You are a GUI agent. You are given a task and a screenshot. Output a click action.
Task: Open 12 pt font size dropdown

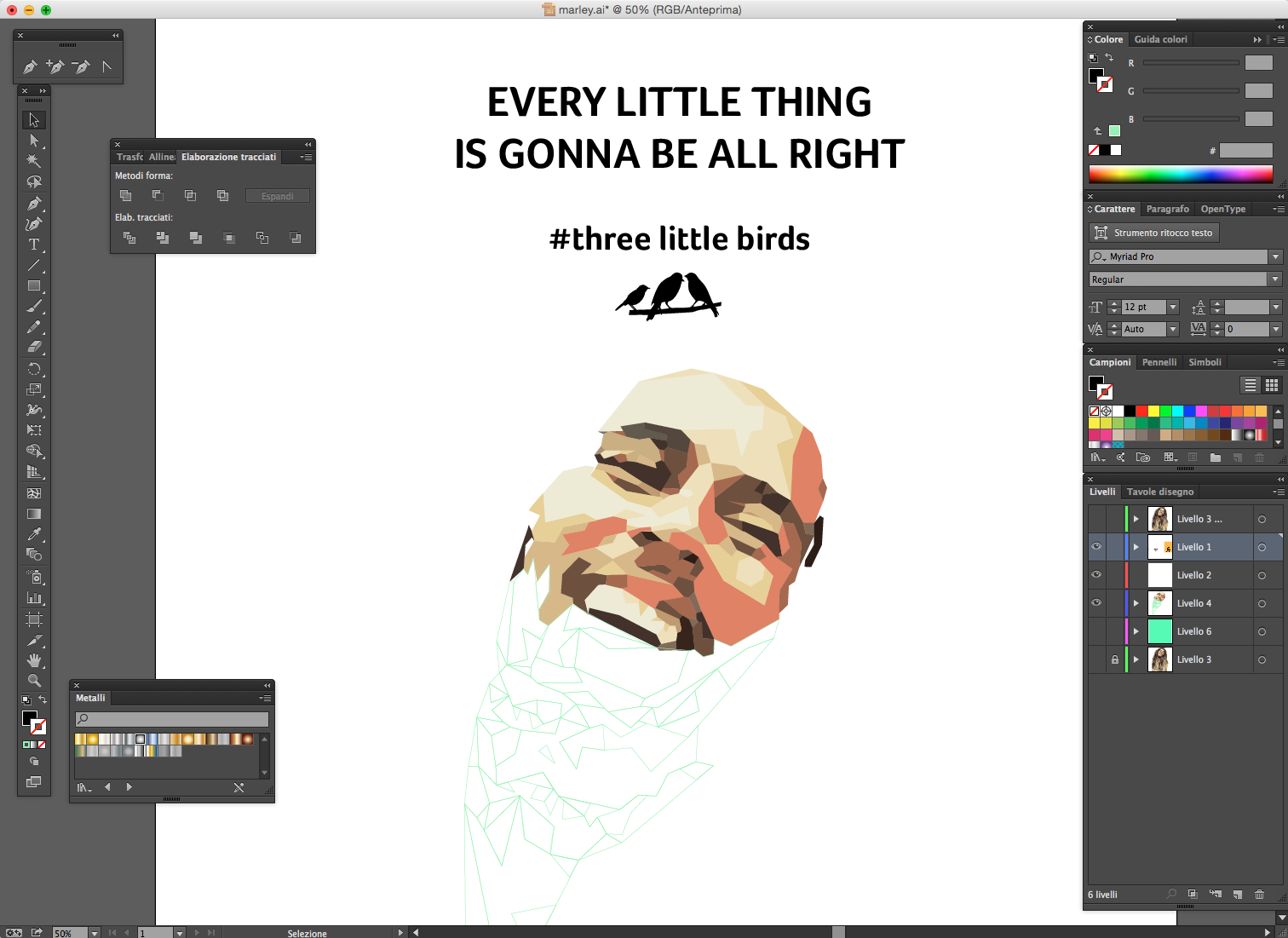[1173, 307]
